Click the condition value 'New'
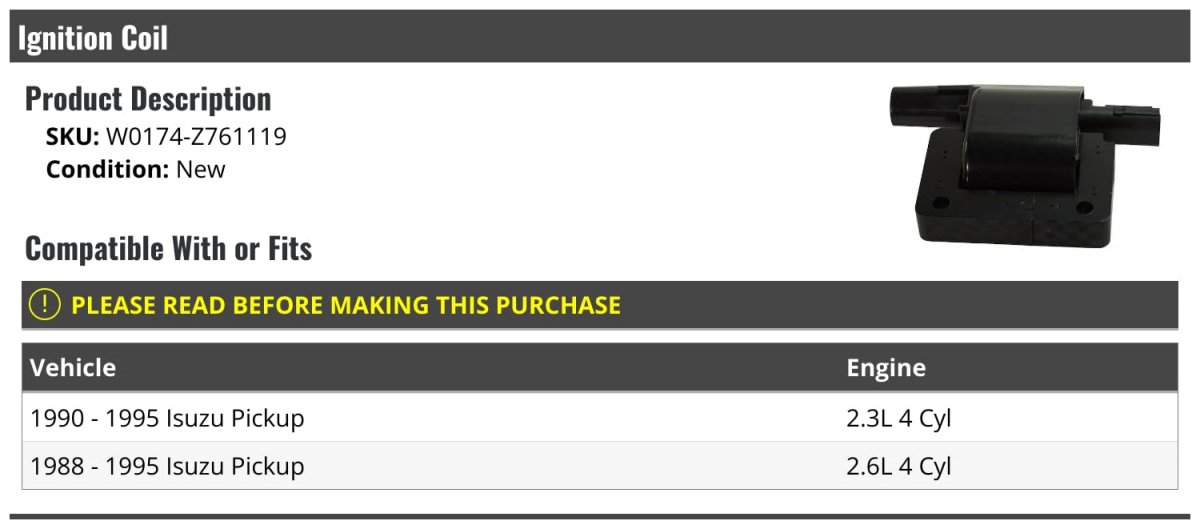1200x529 pixels. pos(201,169)
